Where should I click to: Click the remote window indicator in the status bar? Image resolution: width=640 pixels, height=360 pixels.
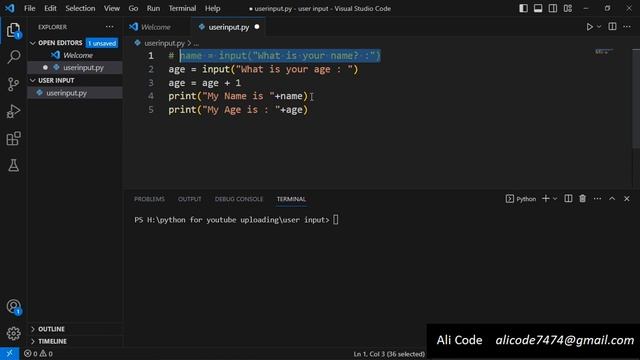(x=9, y=353)
